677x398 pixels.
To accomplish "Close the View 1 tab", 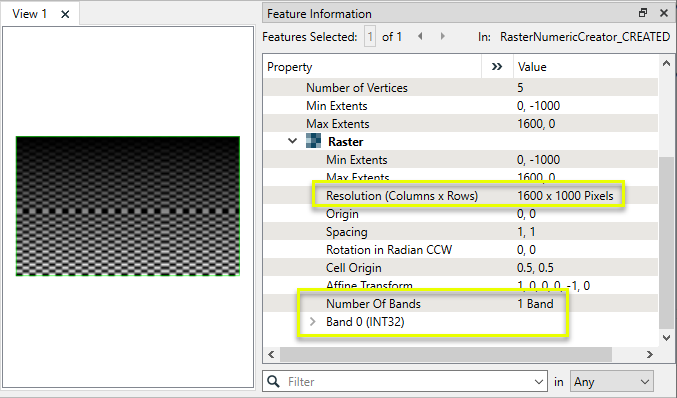I will (x=65, y=14).
